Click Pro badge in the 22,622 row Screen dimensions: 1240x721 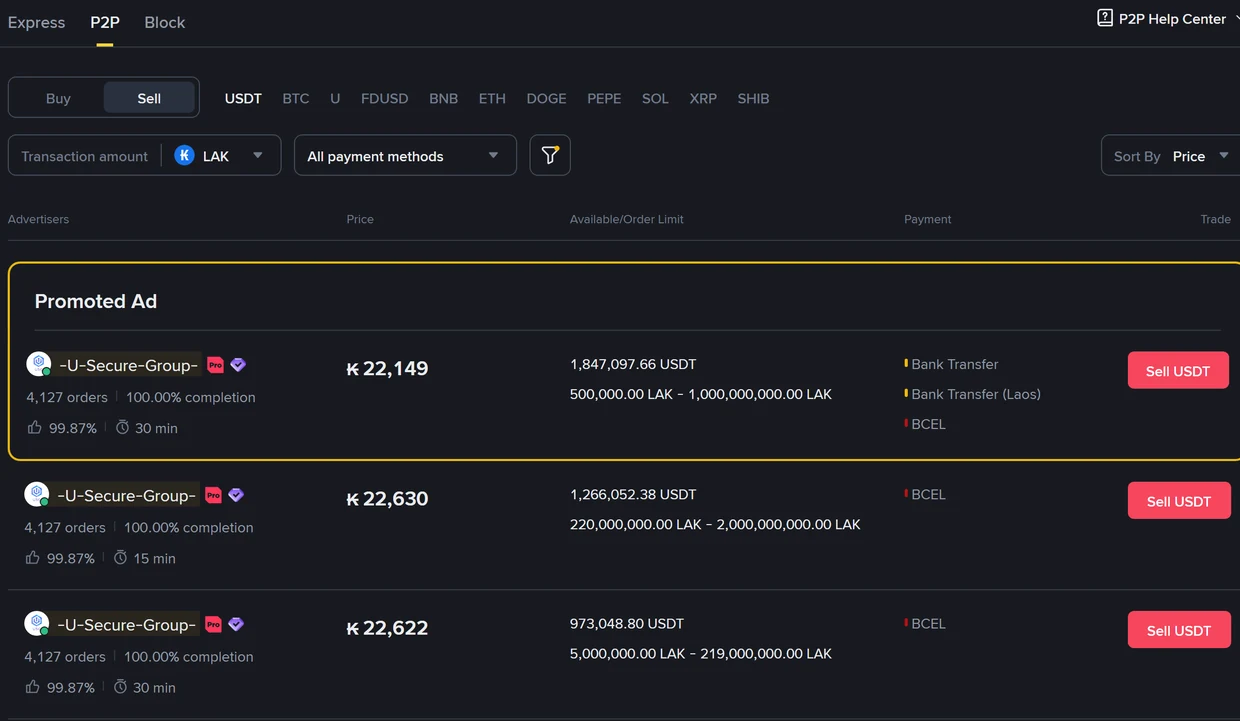(x=213, y=624)
